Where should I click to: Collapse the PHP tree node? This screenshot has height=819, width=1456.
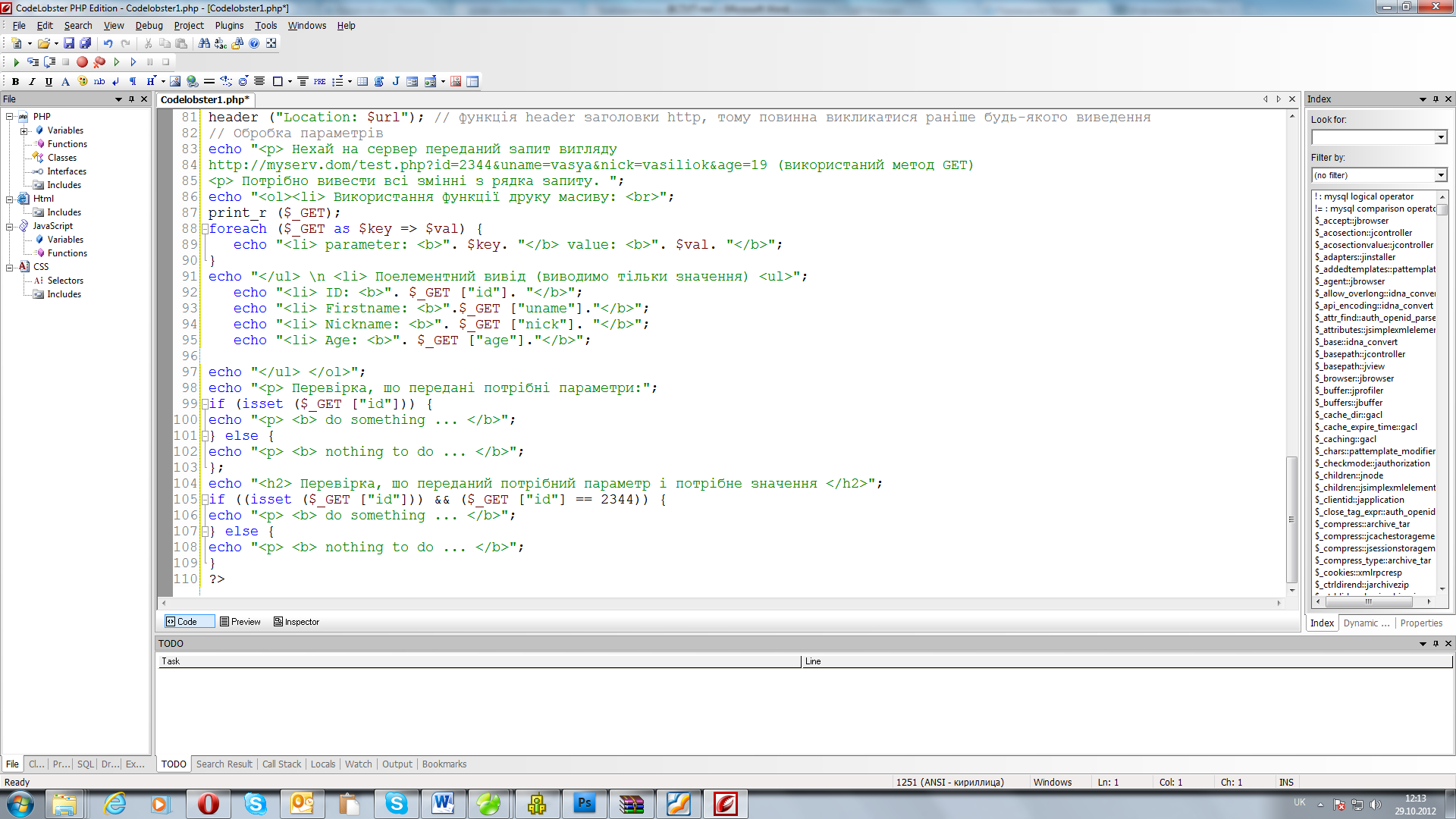10,117
